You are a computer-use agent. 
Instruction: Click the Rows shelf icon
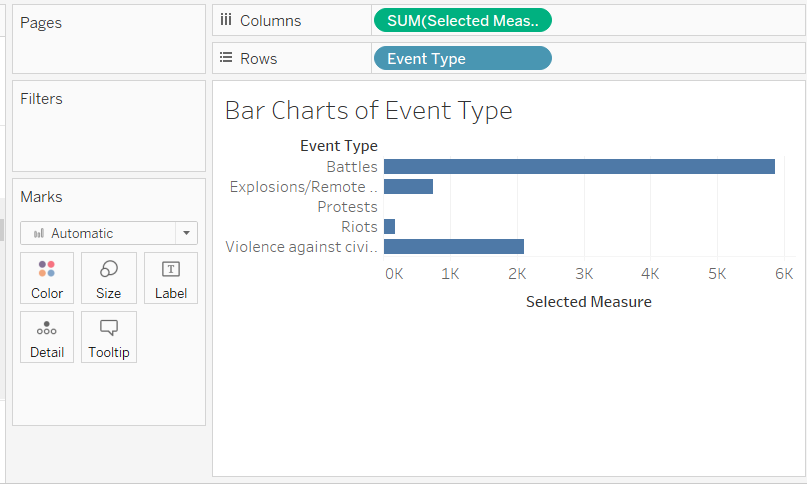pos(226,58)
